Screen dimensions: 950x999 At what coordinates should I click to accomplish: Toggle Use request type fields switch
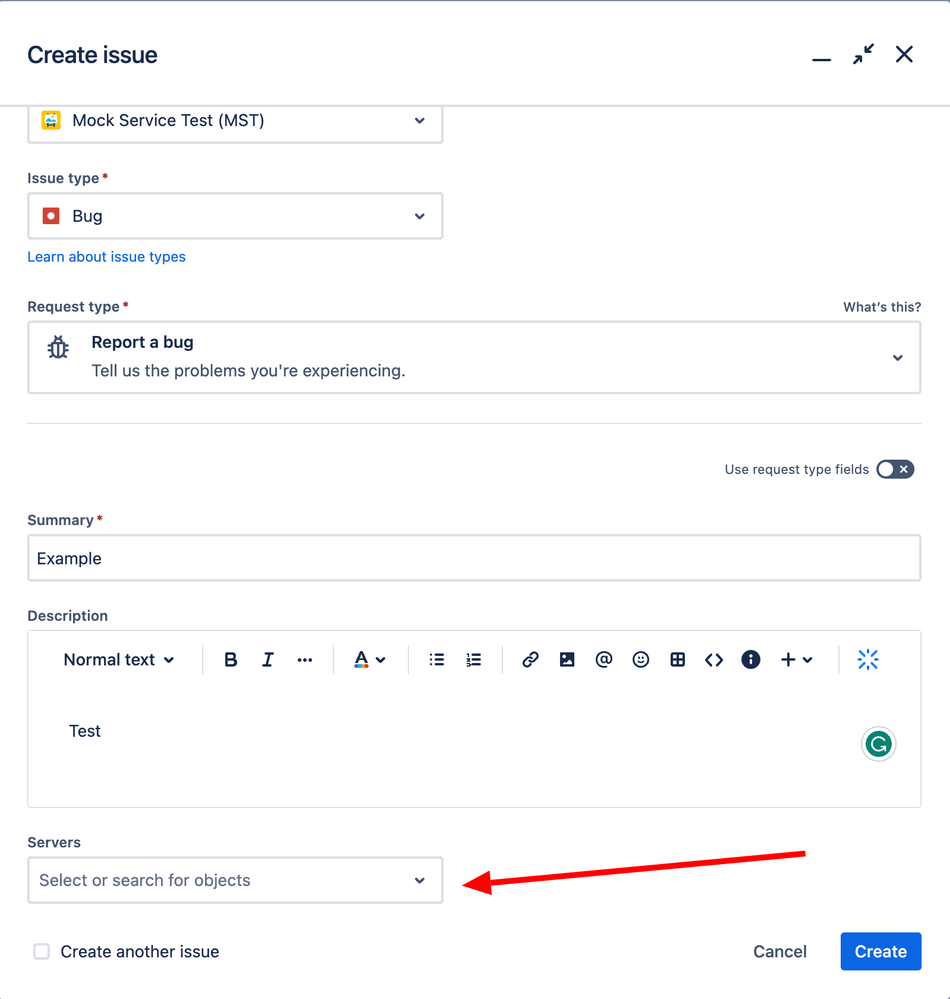[895, 470]
